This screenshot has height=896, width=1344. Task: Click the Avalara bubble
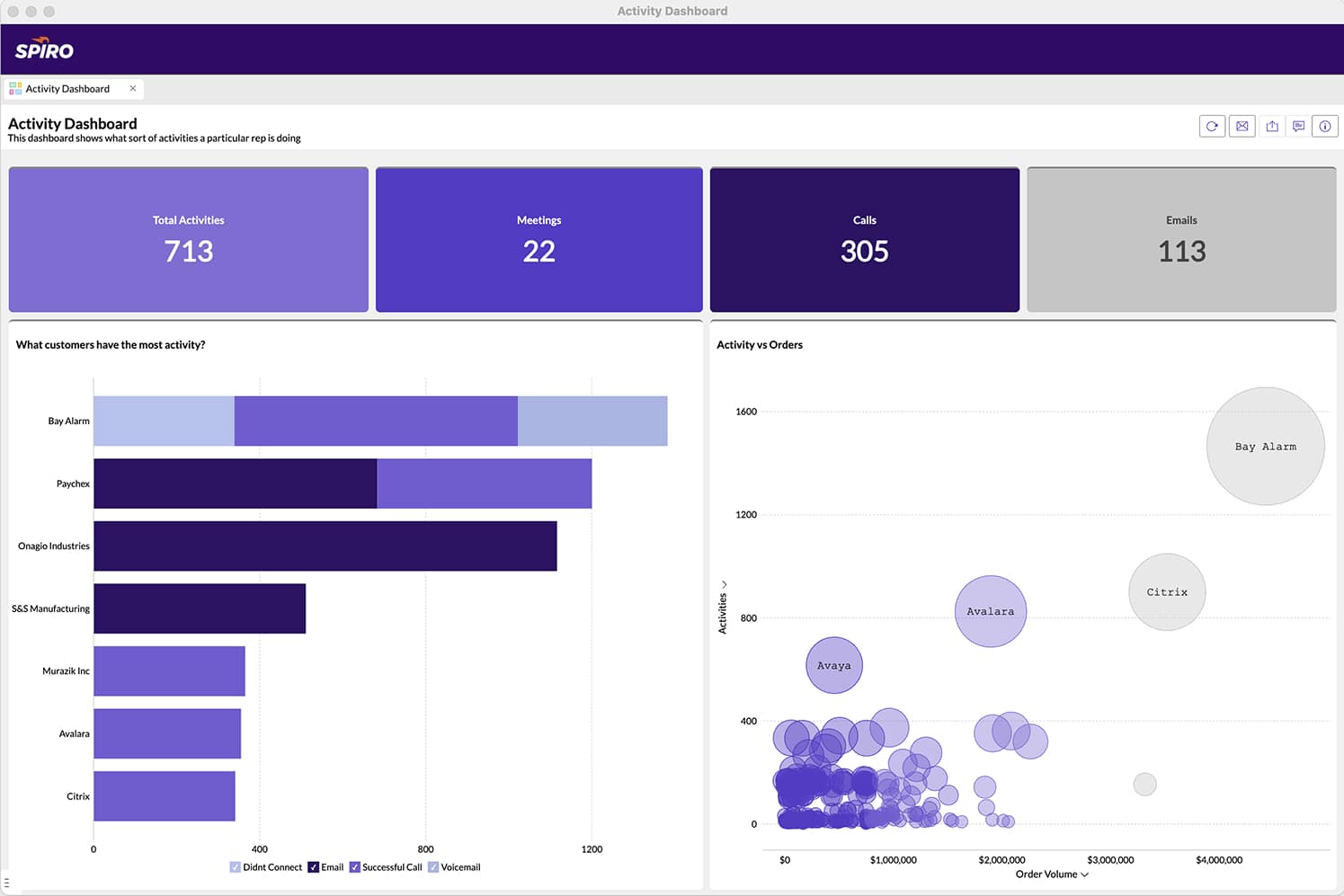point(990,611)
